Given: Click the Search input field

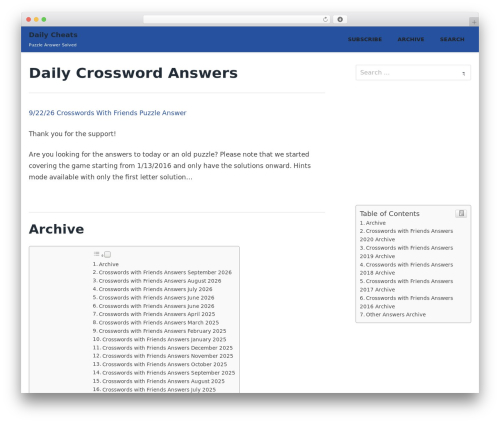Looking at the screenshot, I should click(x=413, y=73).
